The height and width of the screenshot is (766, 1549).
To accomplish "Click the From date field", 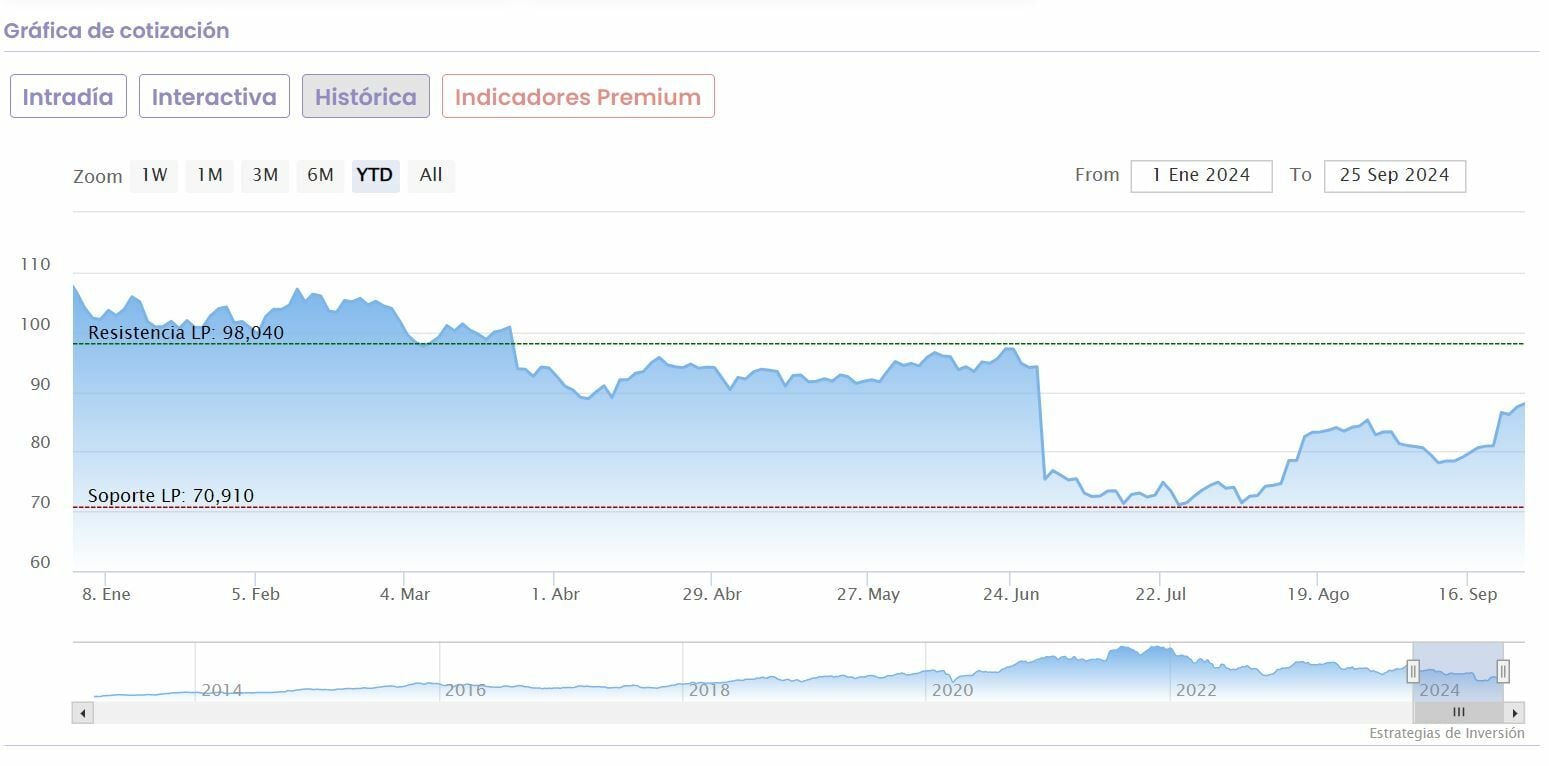I will [x=1201, y=176].
